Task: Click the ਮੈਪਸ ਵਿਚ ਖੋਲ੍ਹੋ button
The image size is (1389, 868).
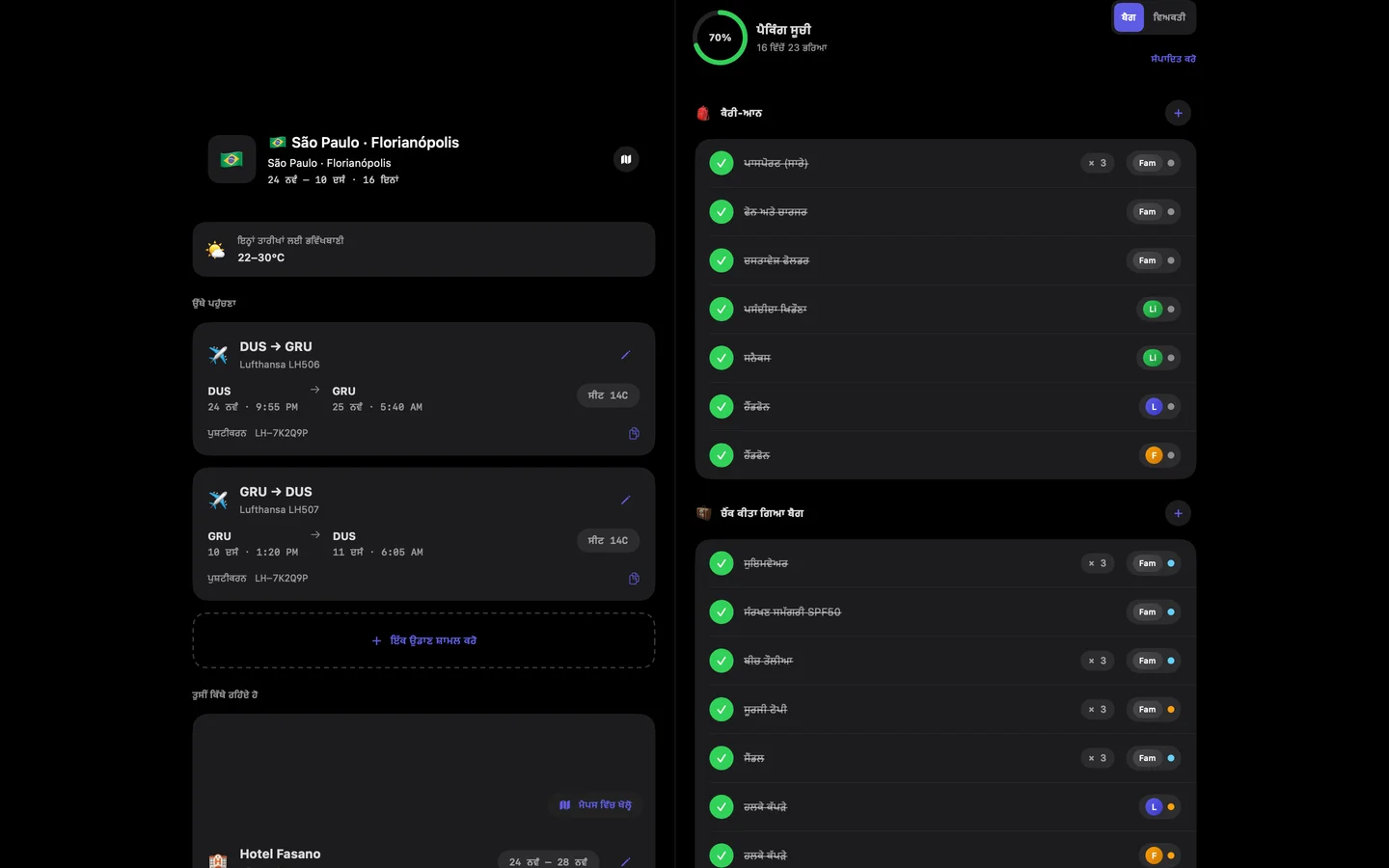Action: coord(596,804)
